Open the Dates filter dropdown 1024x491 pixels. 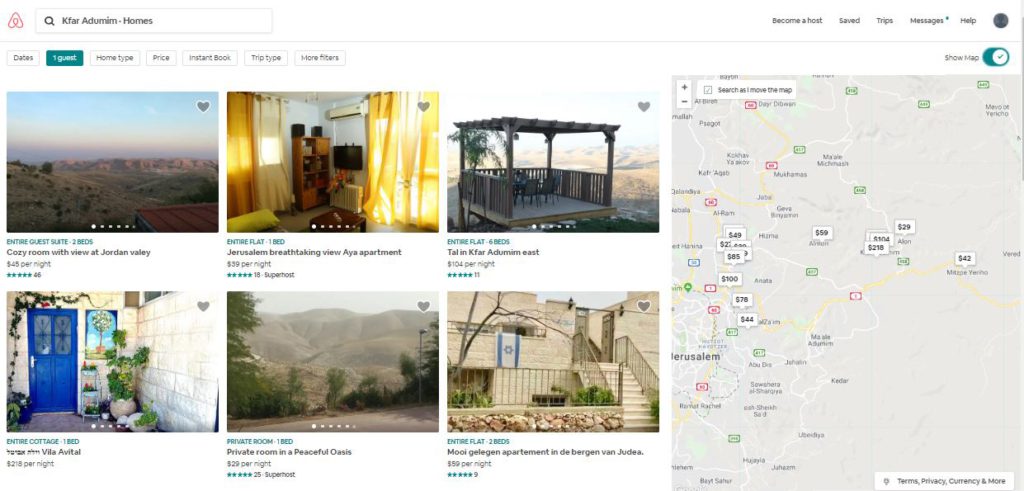coord(23,58)
